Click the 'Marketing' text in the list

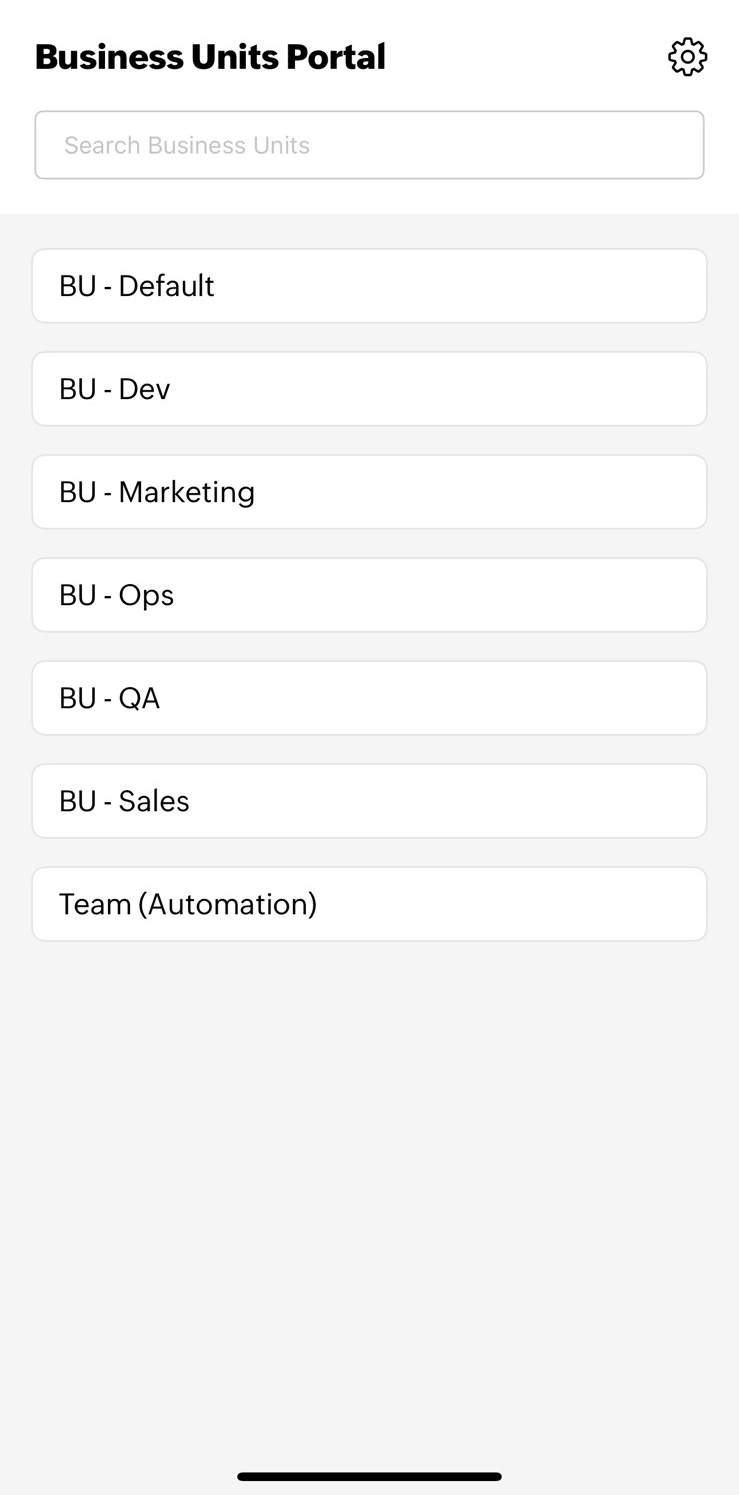186,492
